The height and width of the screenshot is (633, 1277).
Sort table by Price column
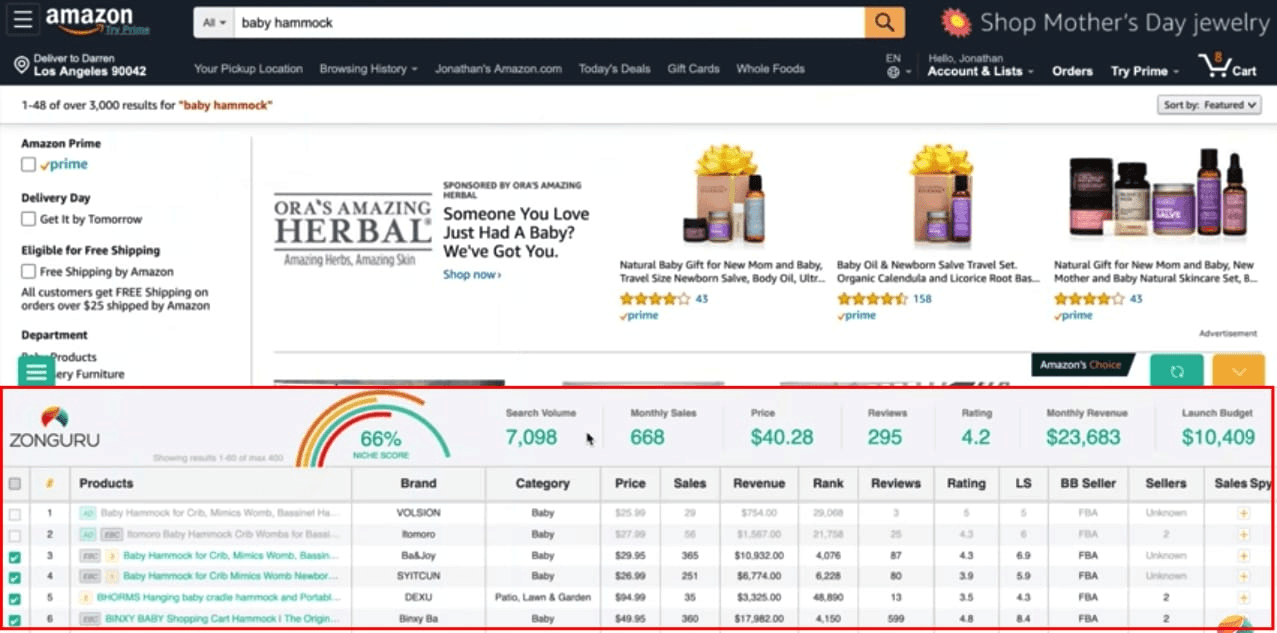pyautogui.click(x=630, y=483)
